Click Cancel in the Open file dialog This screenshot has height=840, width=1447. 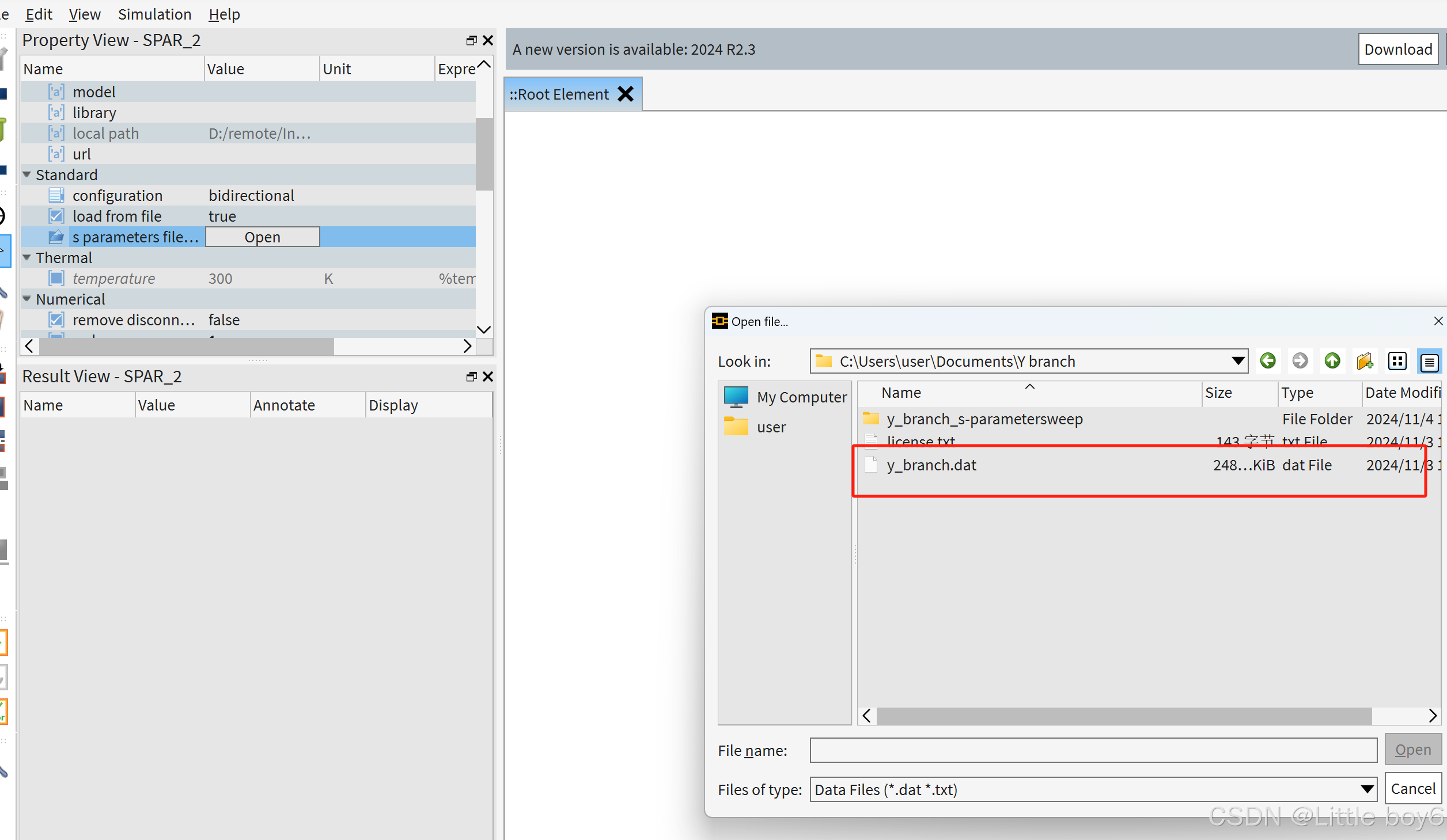point(1413,788)
